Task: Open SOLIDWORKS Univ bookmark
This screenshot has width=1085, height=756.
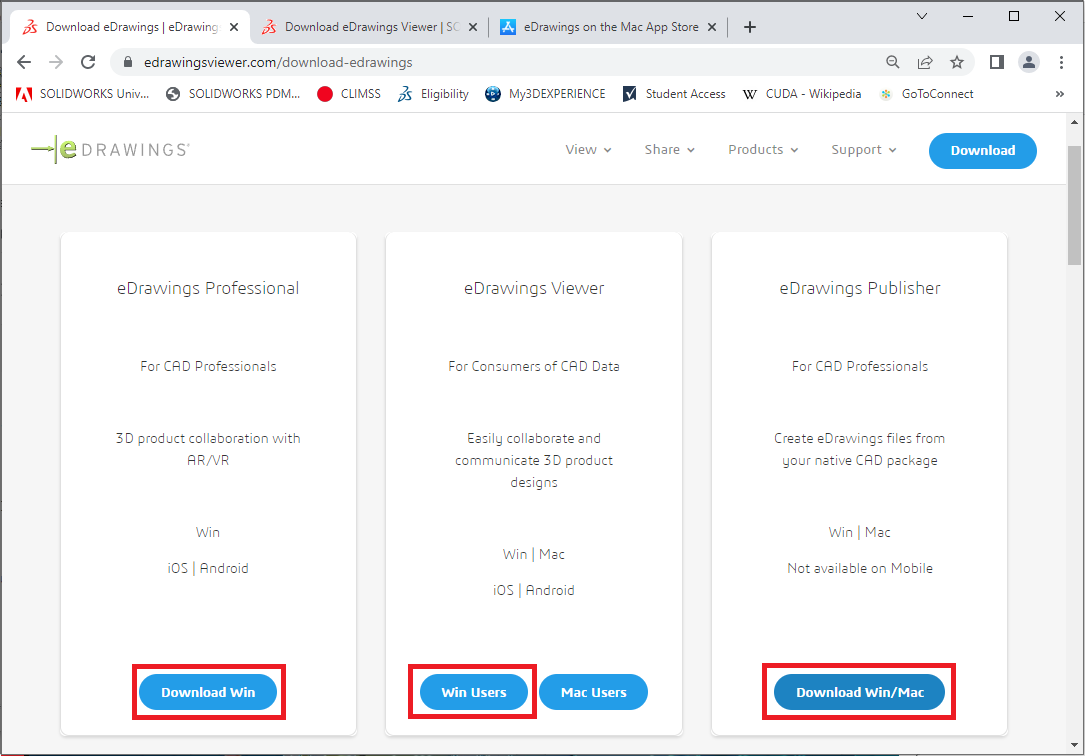Action: coord(83,94)
